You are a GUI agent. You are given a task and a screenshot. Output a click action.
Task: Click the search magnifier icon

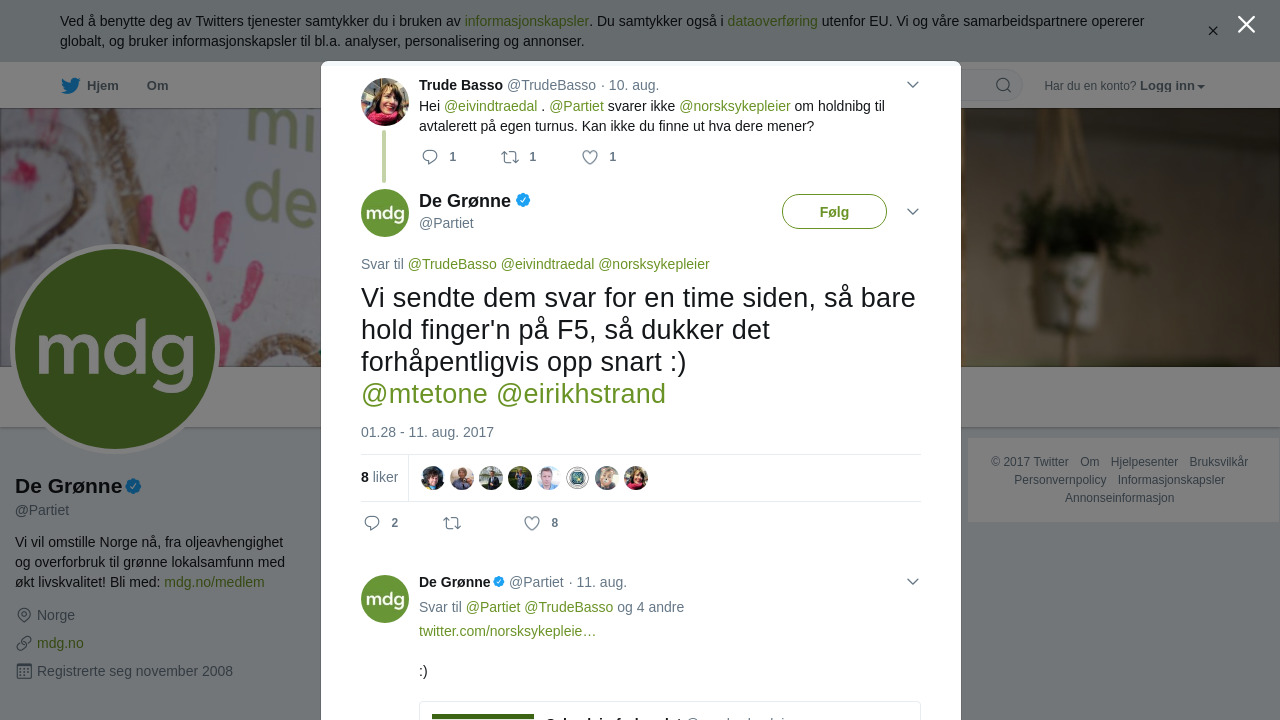click(x=1003, y=86)
